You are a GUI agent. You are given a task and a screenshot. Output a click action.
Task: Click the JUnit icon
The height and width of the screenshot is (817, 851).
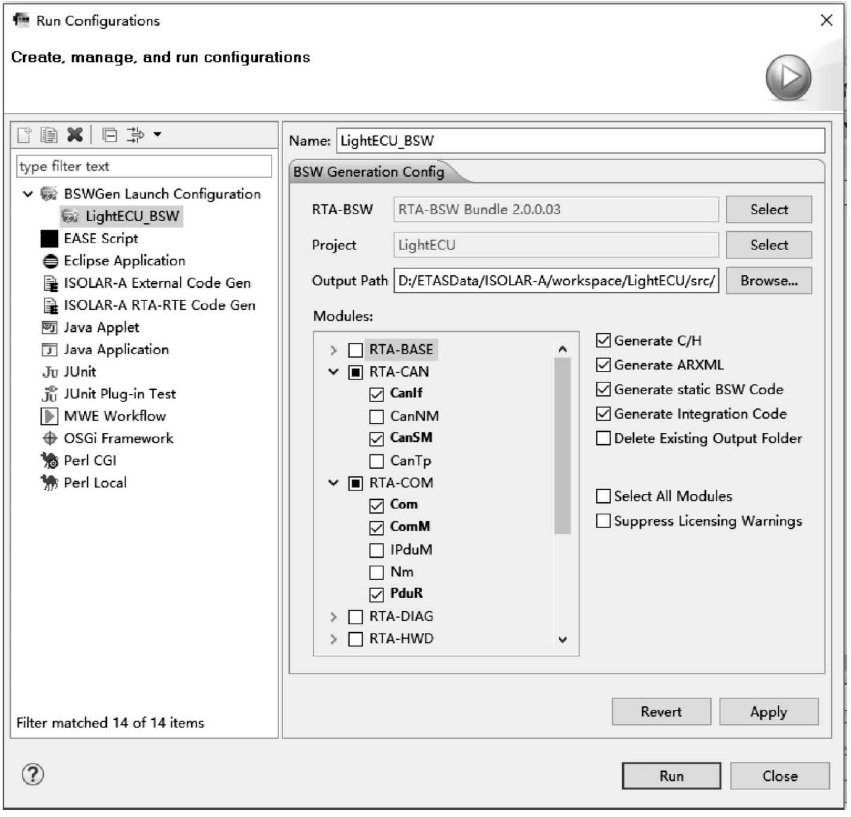click(x=50, y=373)
